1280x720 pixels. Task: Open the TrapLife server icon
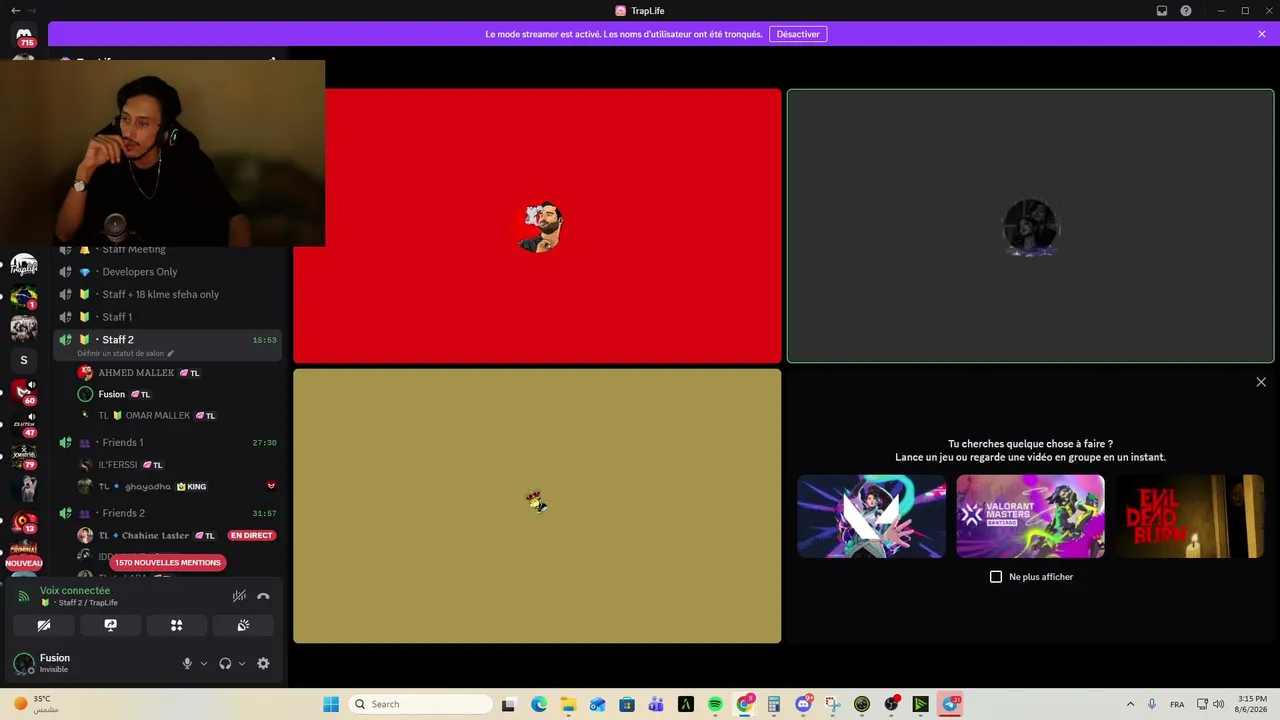coord(24,265)
